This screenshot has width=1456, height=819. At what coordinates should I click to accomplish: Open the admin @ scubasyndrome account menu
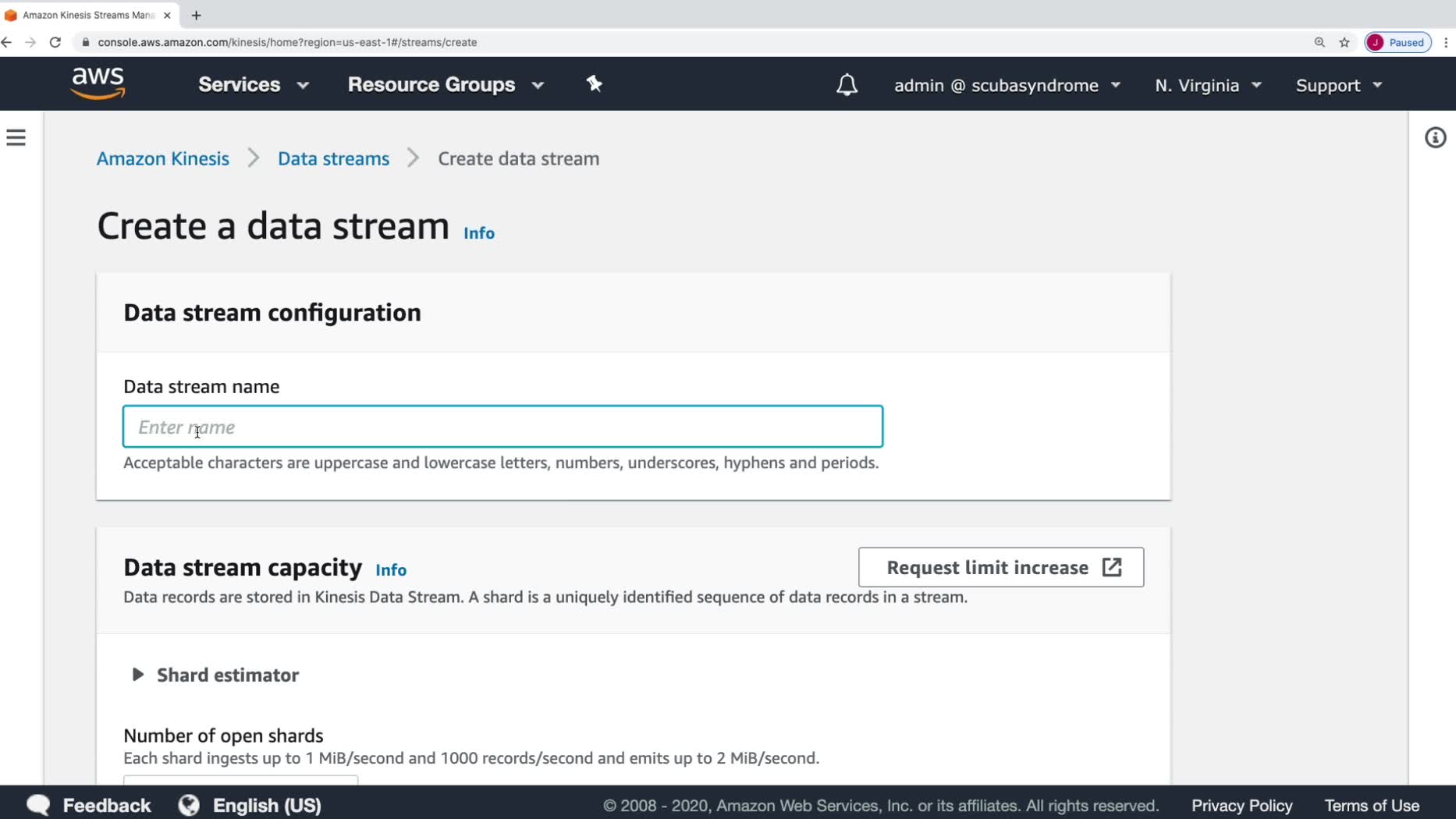pos(1007,86)
